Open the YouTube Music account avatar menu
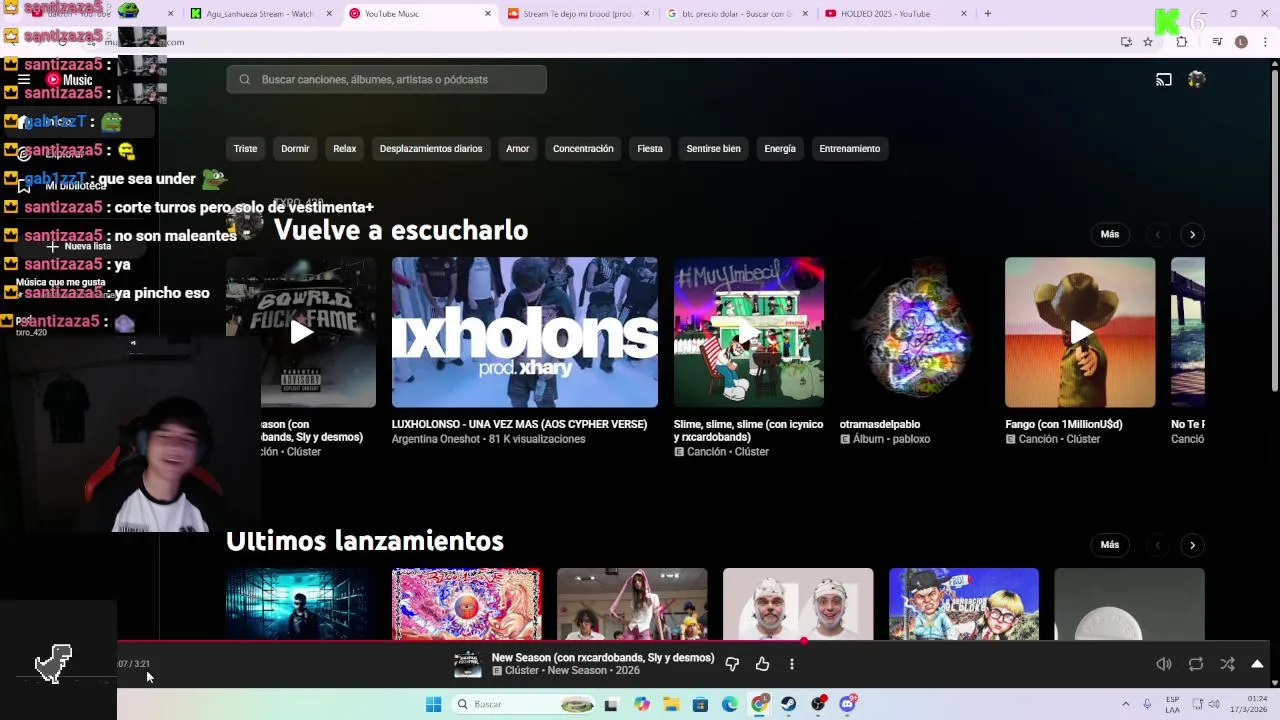This screenshot has height=720, width=1280. pyautogui.click(x=1196, y=79)
